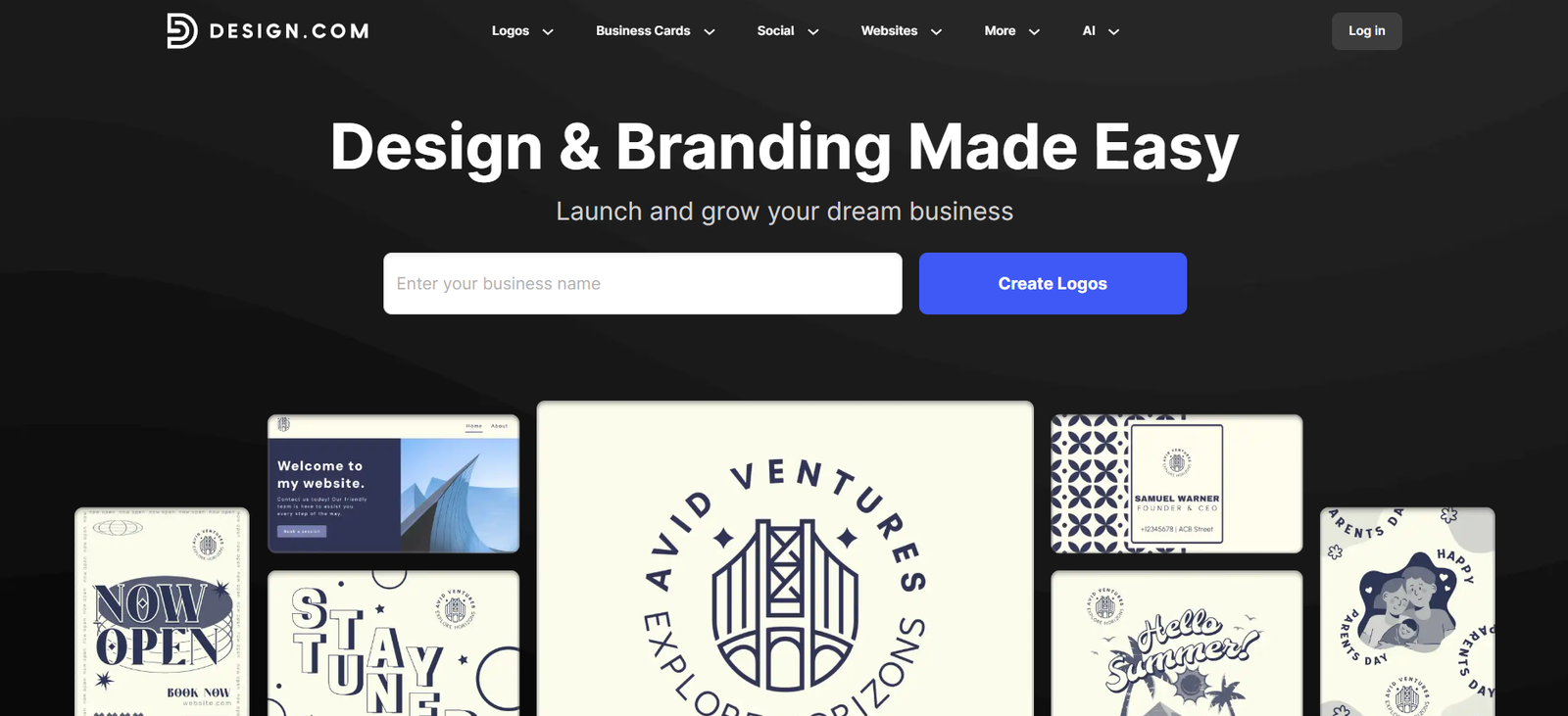This screenshot has height=716, width=1568.
Task: Open the Stay Tuned design thumbnail
Action: coord(393,644)
